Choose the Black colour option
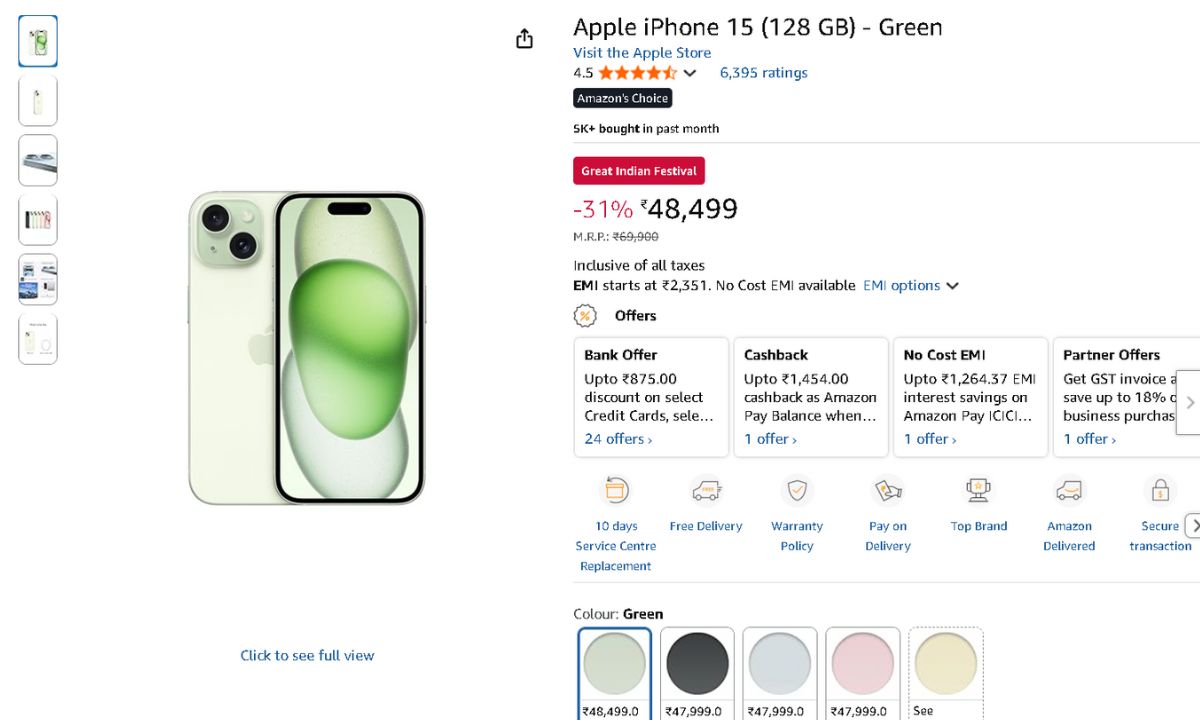The height and width of the screenshot is (720, 1200). point(697,664)
